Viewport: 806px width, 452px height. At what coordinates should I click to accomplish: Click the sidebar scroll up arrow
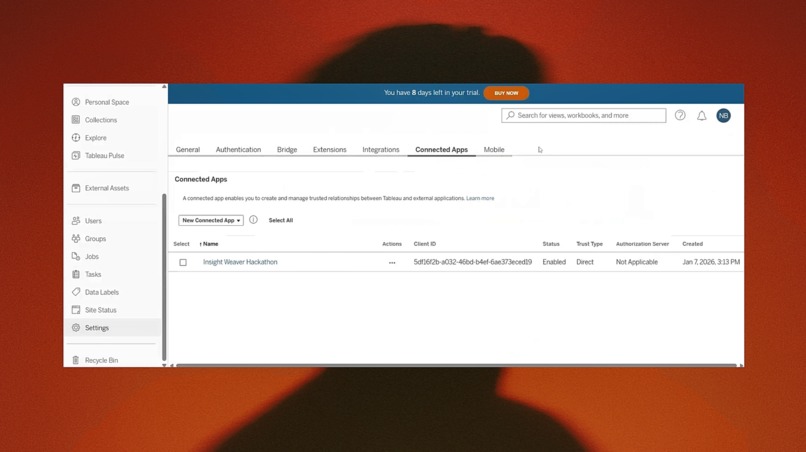click(x=164, y=87)
